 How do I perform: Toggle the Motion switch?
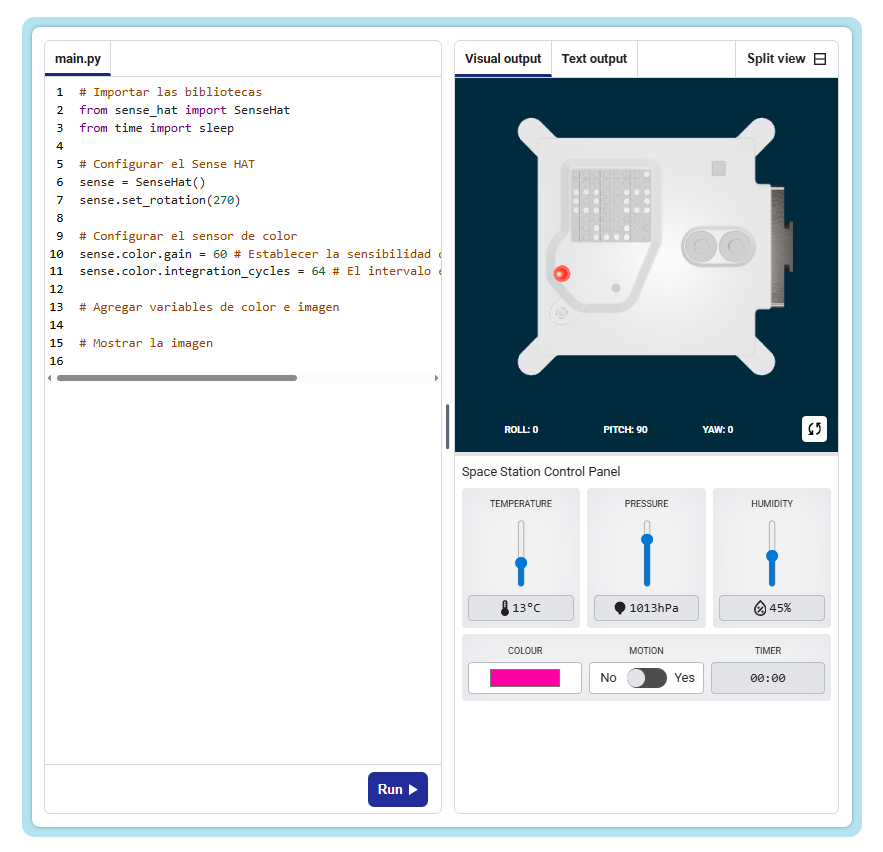(646, 678)
